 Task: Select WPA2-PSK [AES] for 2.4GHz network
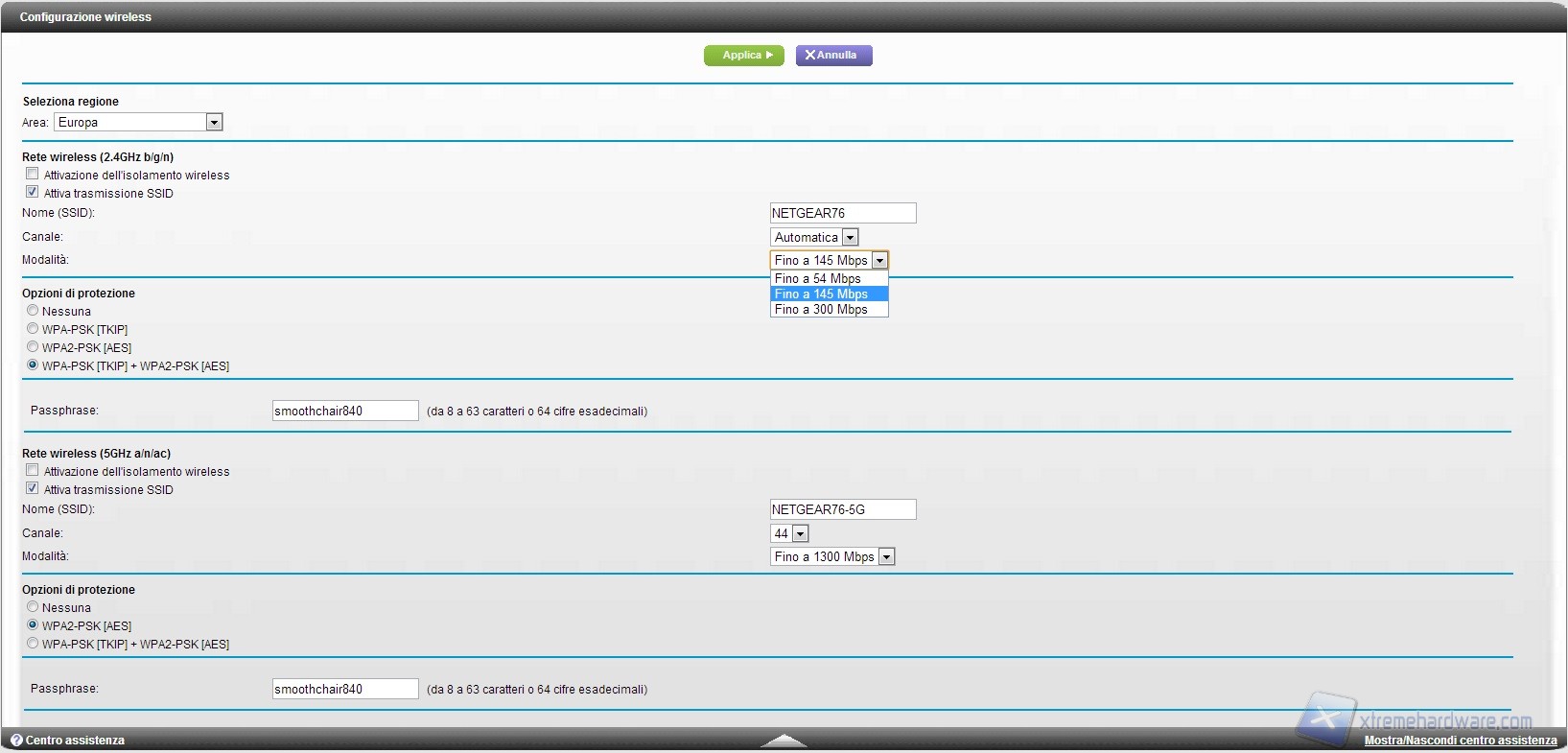tap(33, 347)
